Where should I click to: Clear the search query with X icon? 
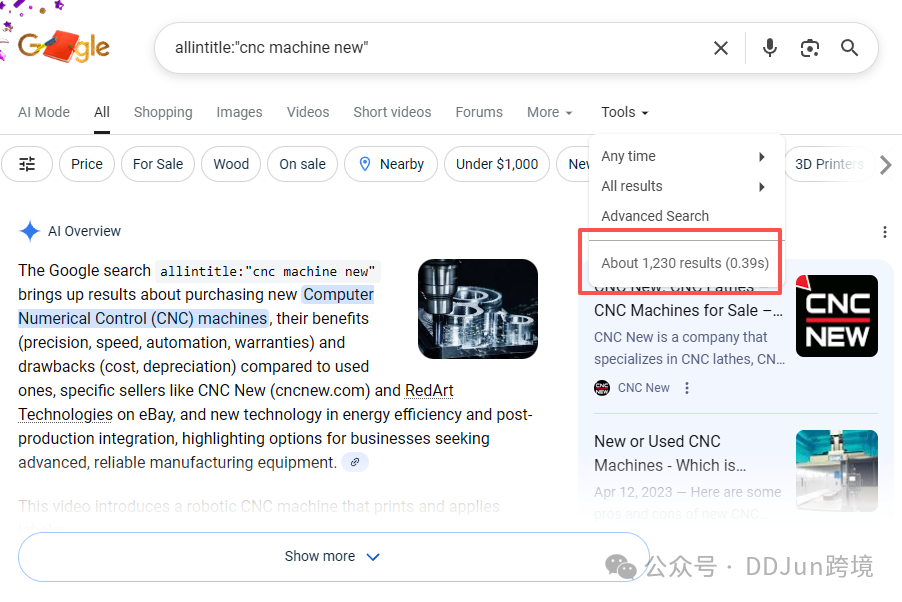[x=721, y=48]
